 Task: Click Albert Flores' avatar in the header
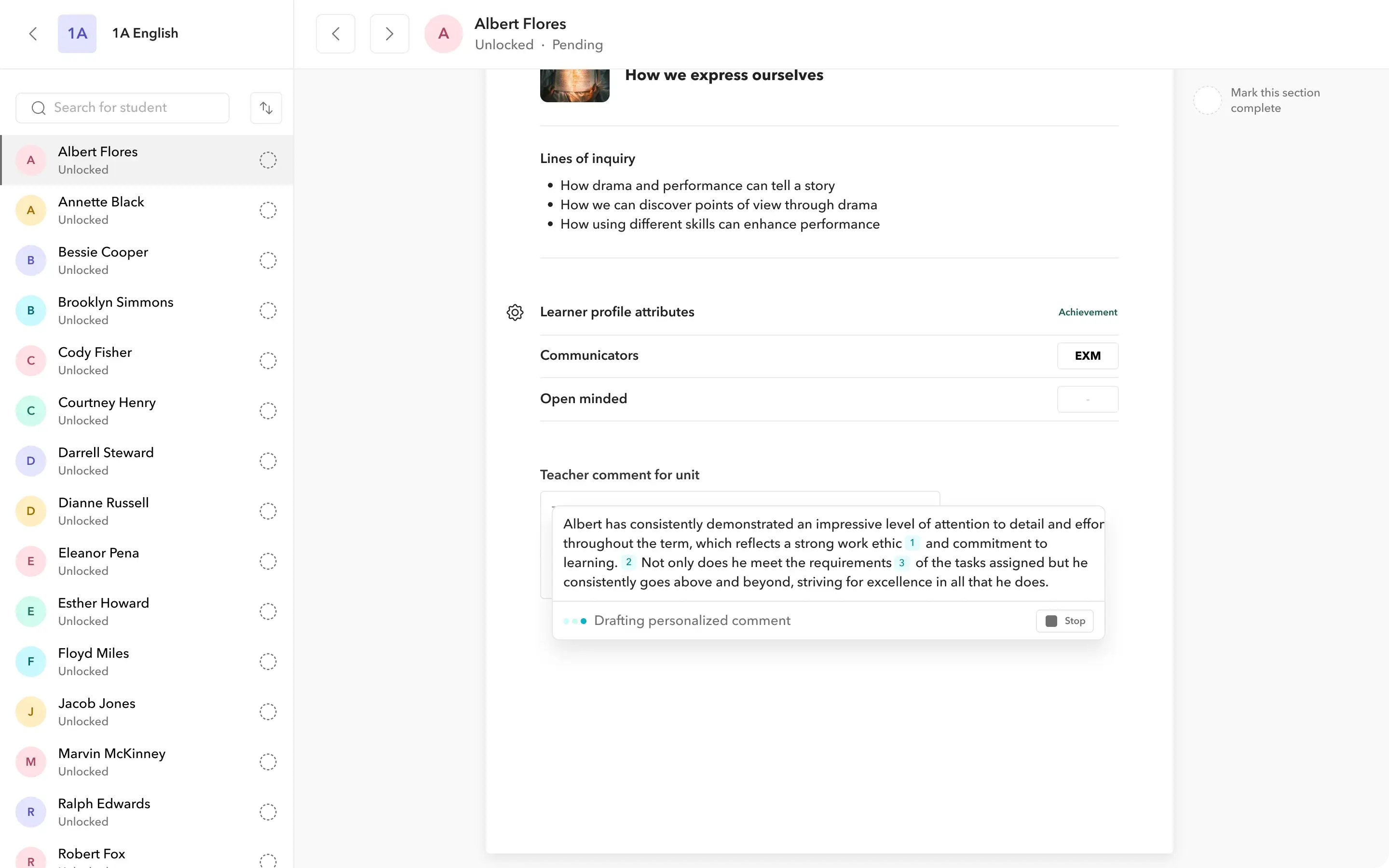[444, 34]
